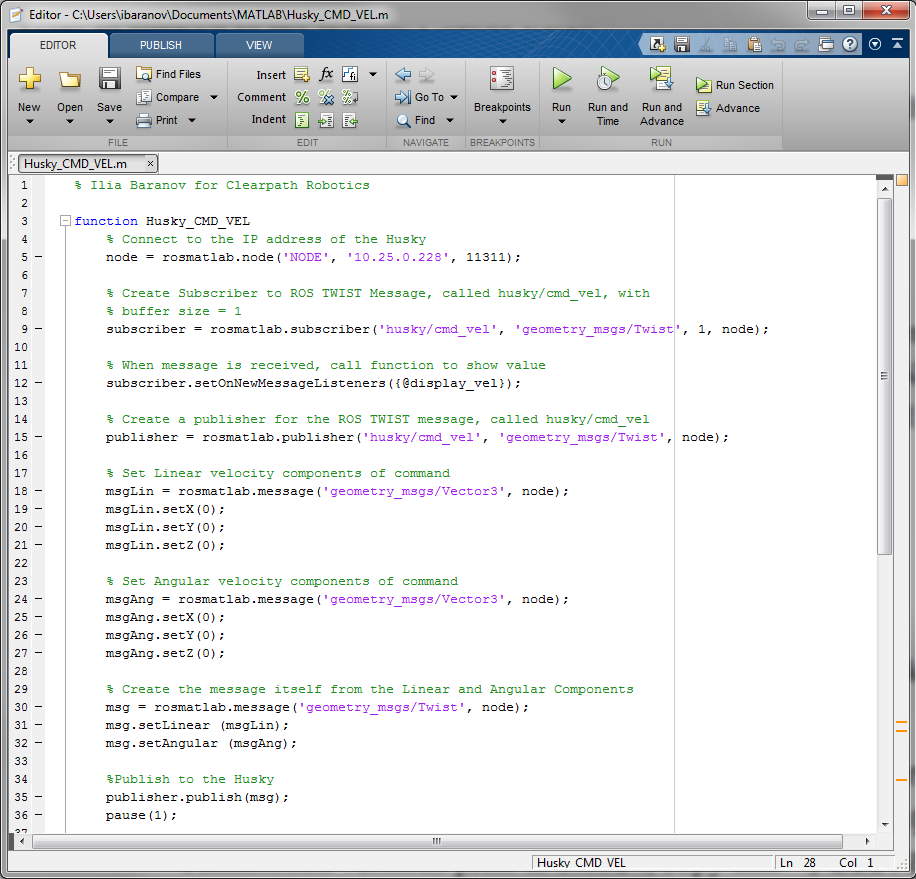
Task: Click the Comment percent icon
Action: click(x=302, y=97)
